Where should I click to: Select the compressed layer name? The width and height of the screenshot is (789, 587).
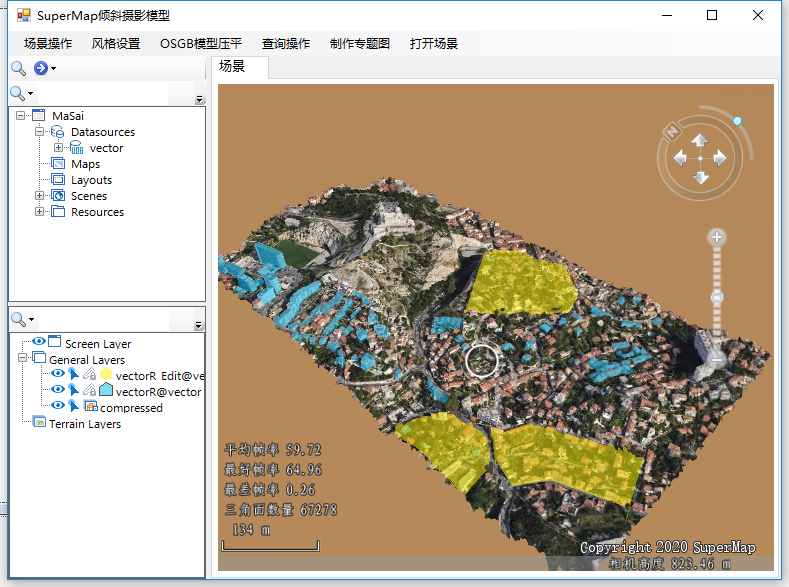131,408
